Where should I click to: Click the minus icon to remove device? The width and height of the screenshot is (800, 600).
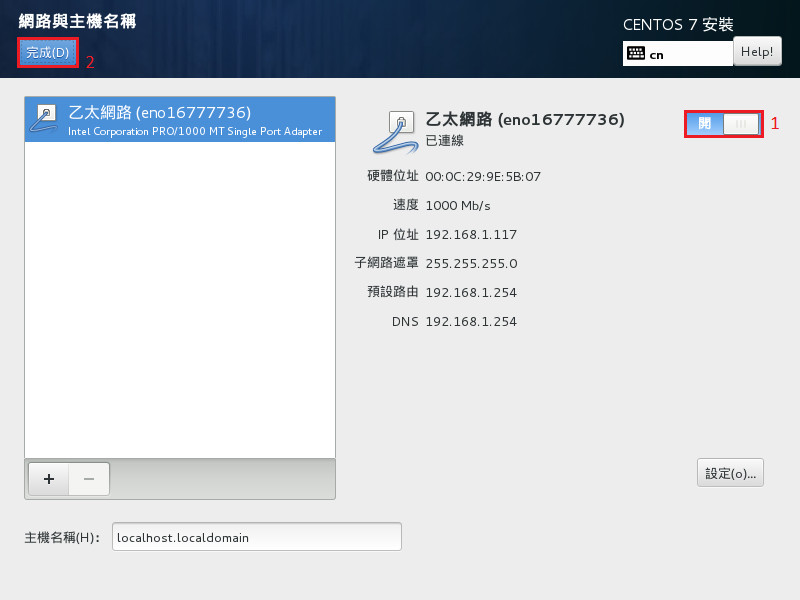(89, 479)
